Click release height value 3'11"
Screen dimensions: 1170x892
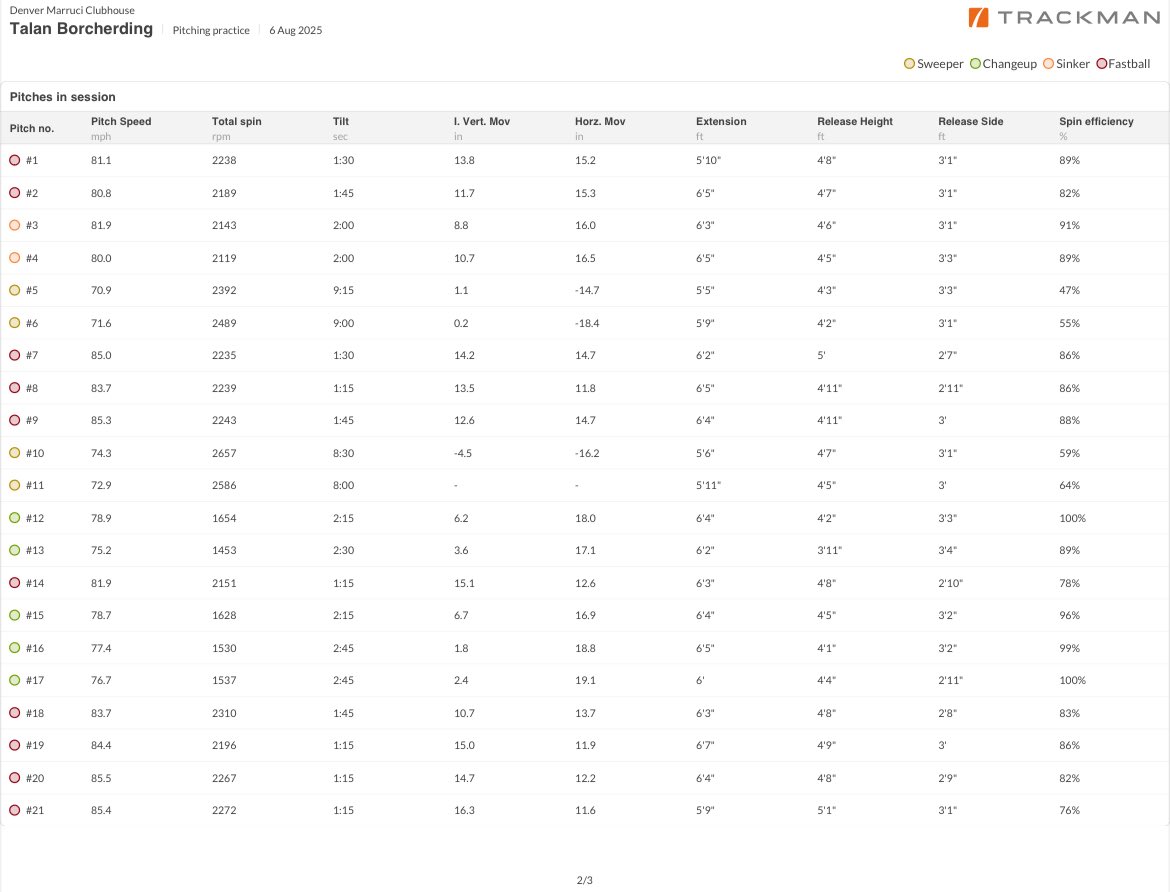click(x=829, y=550)
